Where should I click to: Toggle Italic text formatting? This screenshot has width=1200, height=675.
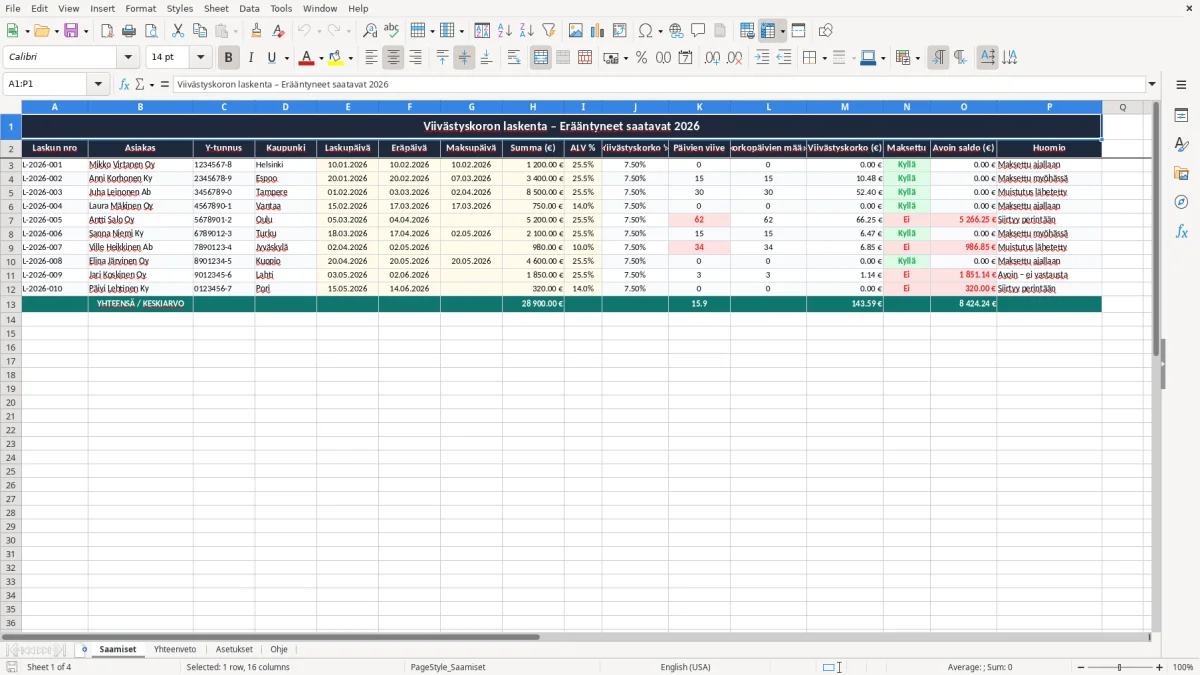tap(250, 58)
